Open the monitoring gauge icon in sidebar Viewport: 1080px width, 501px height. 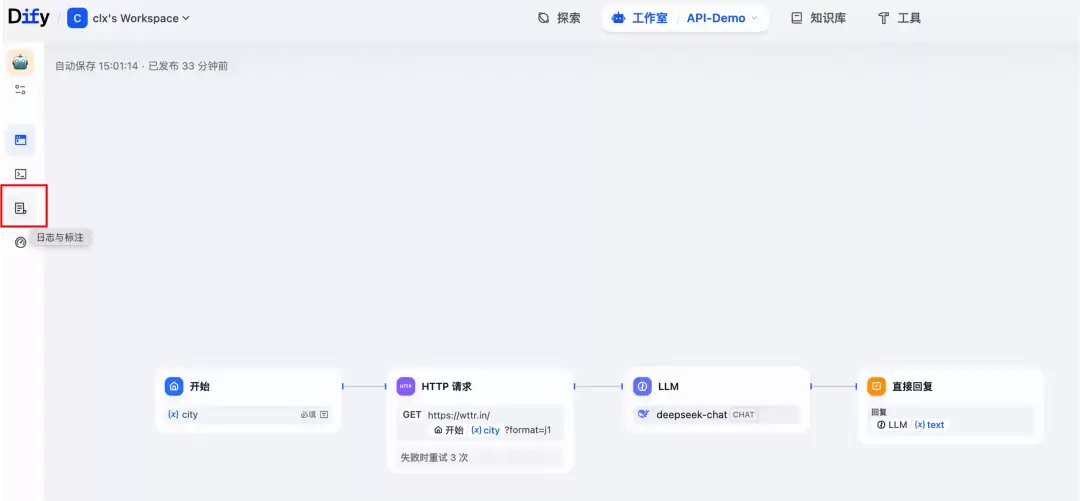[x=21, y=242]
